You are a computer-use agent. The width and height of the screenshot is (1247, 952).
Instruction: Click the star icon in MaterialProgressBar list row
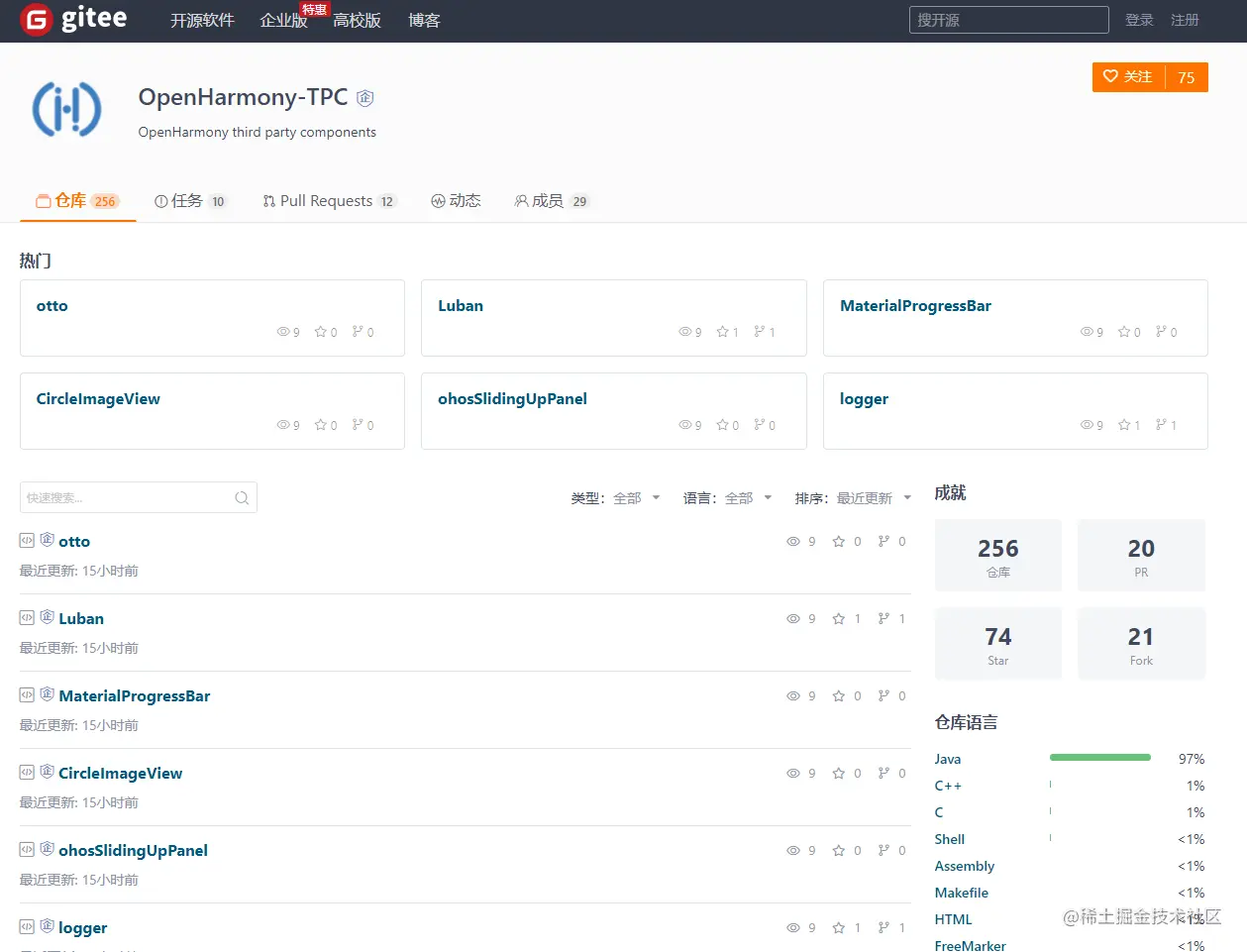(x=839, y=696)
